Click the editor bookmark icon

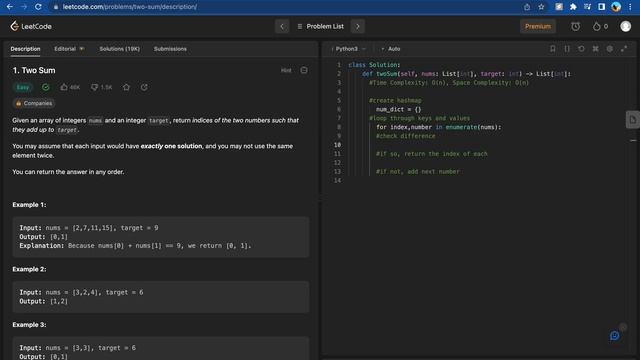click(x=553, y=49)
